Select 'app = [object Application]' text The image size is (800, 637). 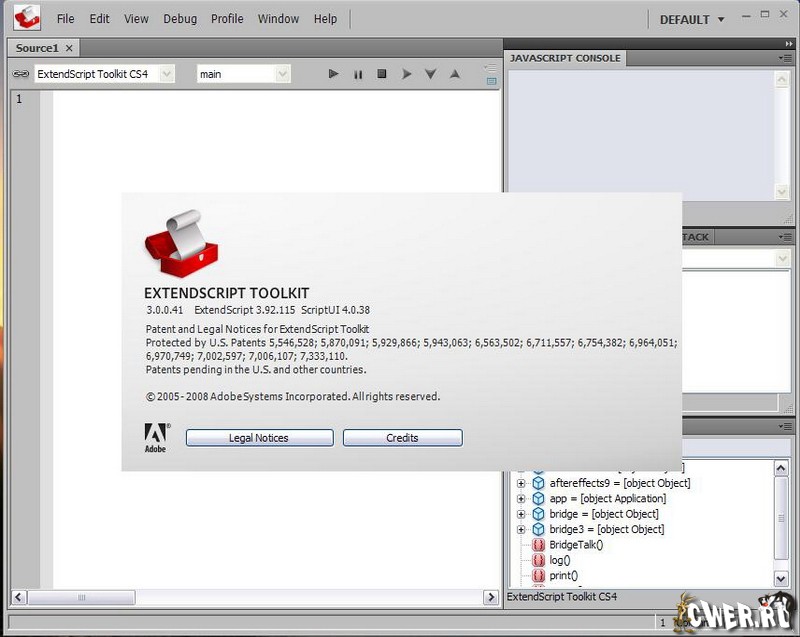(x=608, y=498)
